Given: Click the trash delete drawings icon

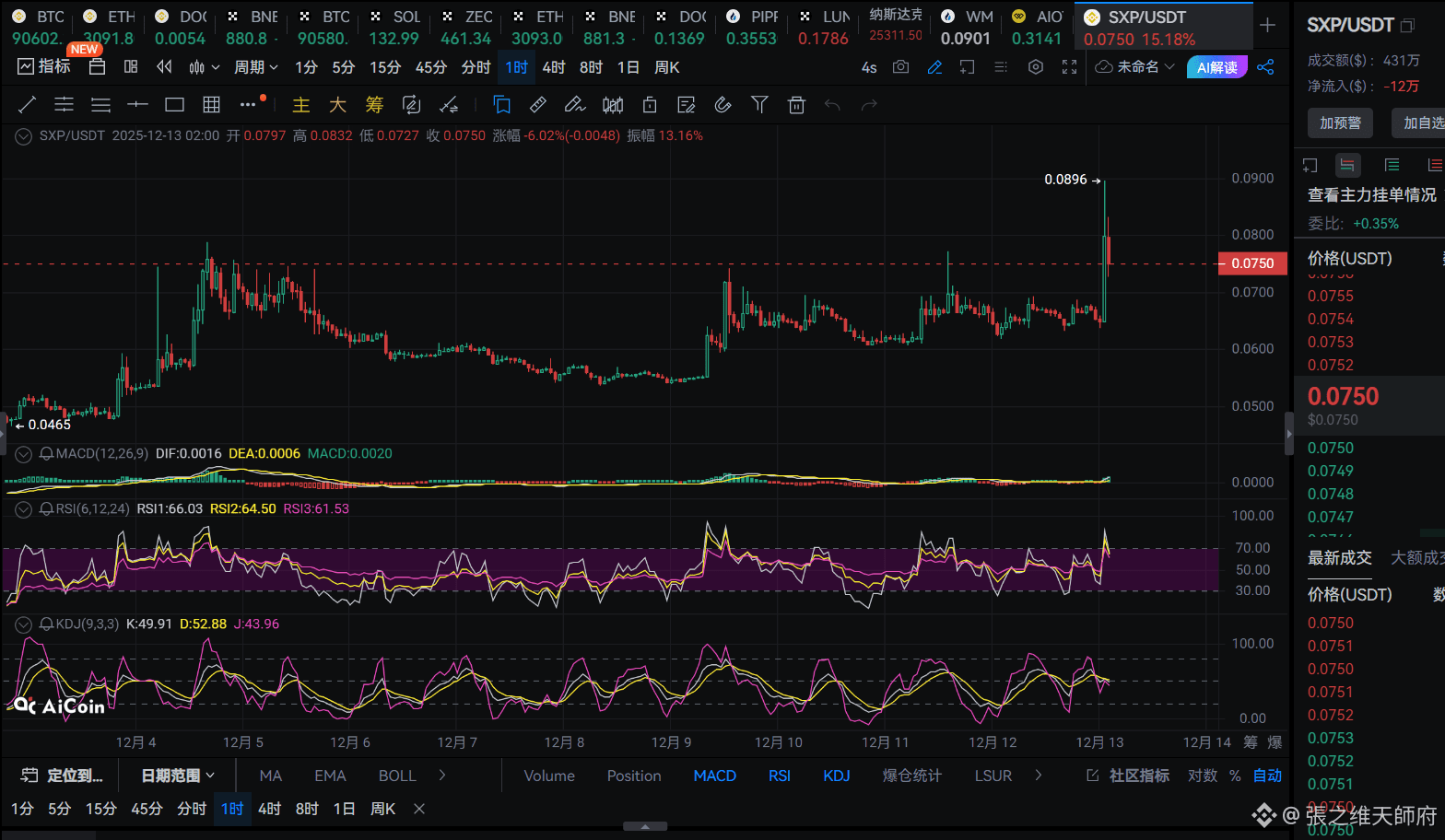Looking at the screenshot, I should click(796, 105).
